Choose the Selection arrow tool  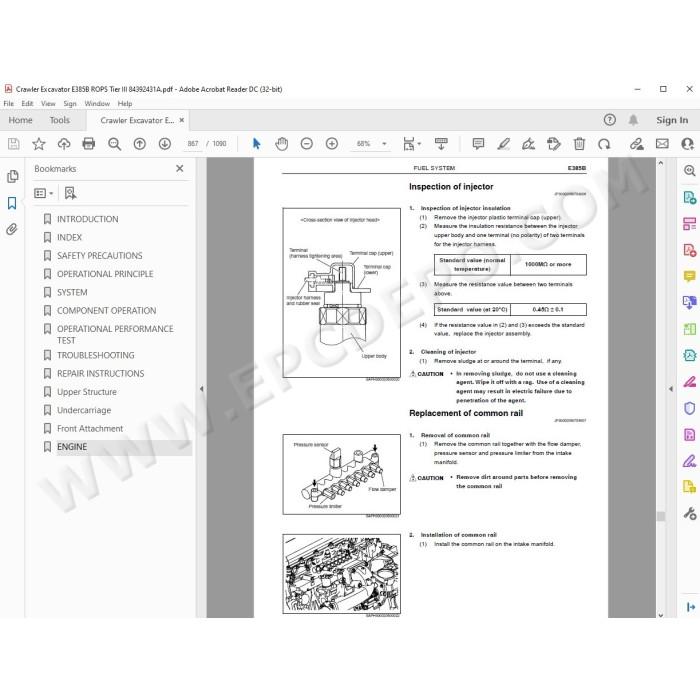click(x=256, y=144)
